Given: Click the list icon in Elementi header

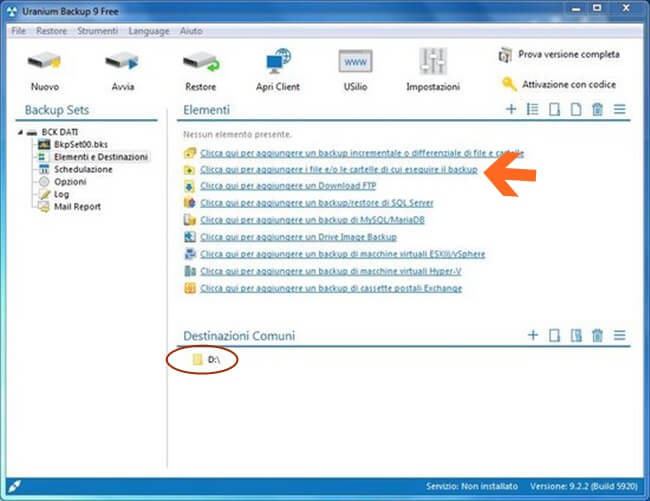Looking at the screenshot, I should pyautogui.click(x=532, y=109).
